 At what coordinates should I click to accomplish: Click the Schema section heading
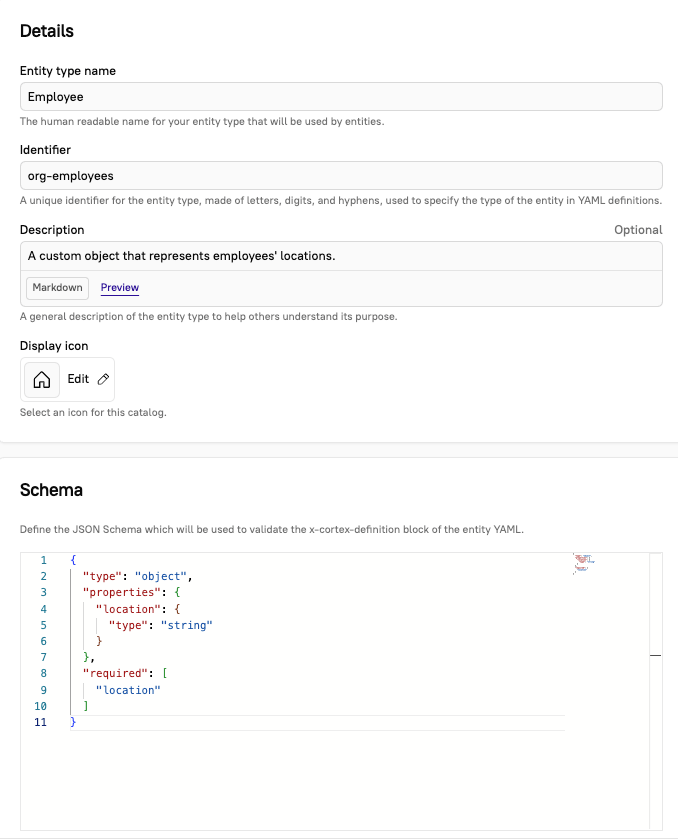click(51, 490)
